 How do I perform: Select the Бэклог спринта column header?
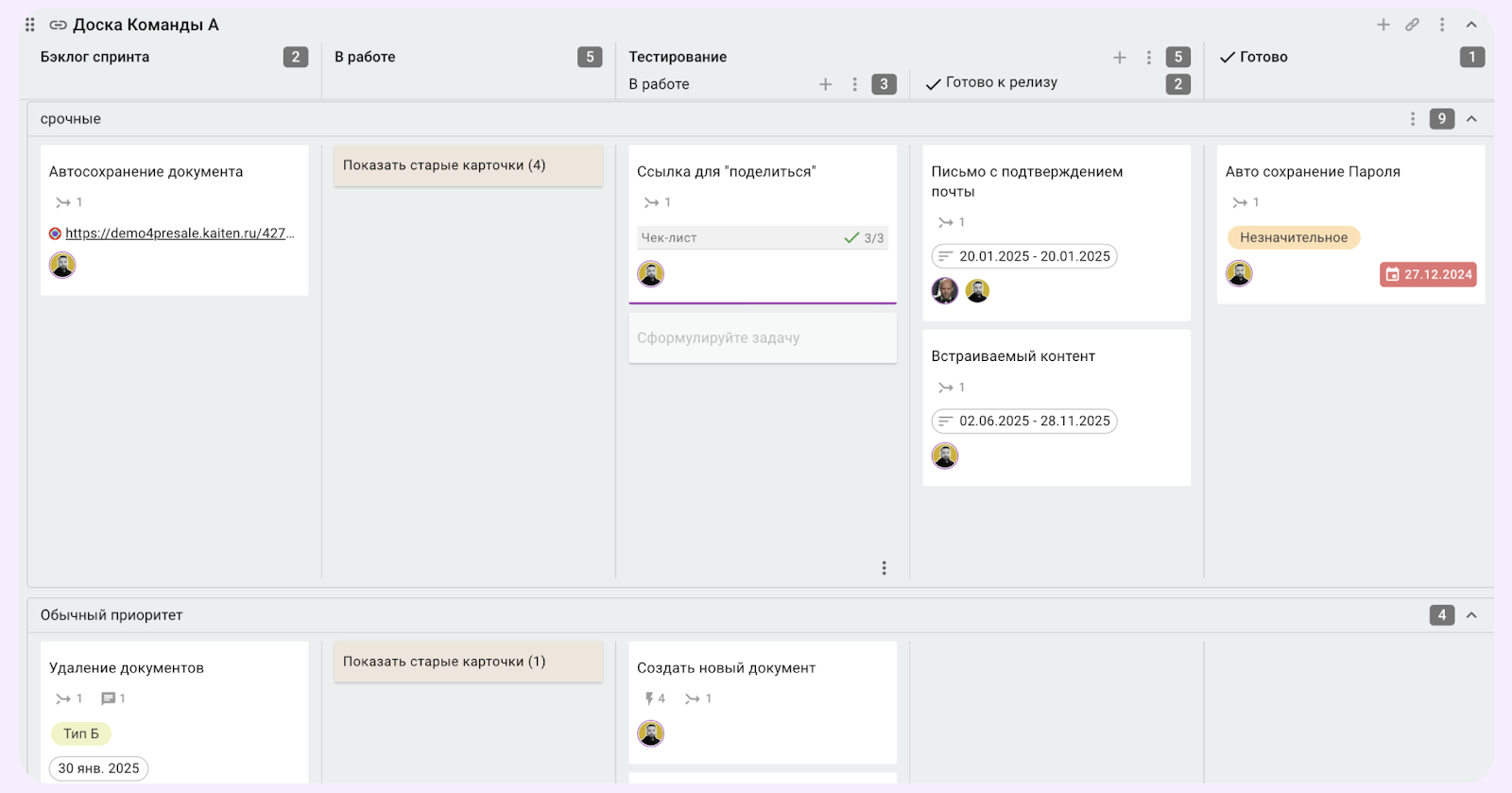tap(95, 58)
